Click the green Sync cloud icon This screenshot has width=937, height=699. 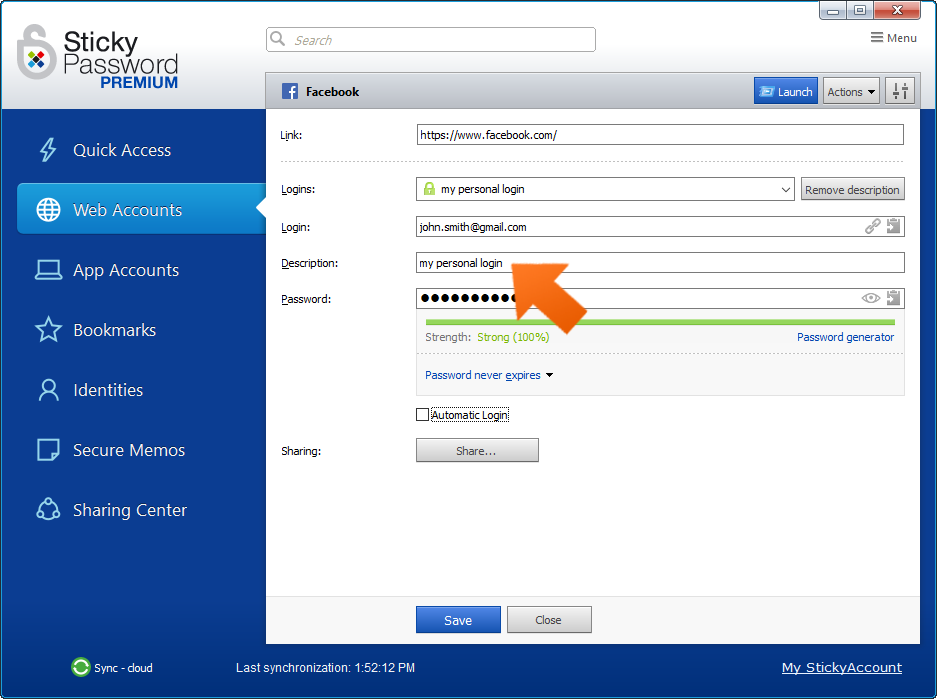tap(80, 667)
